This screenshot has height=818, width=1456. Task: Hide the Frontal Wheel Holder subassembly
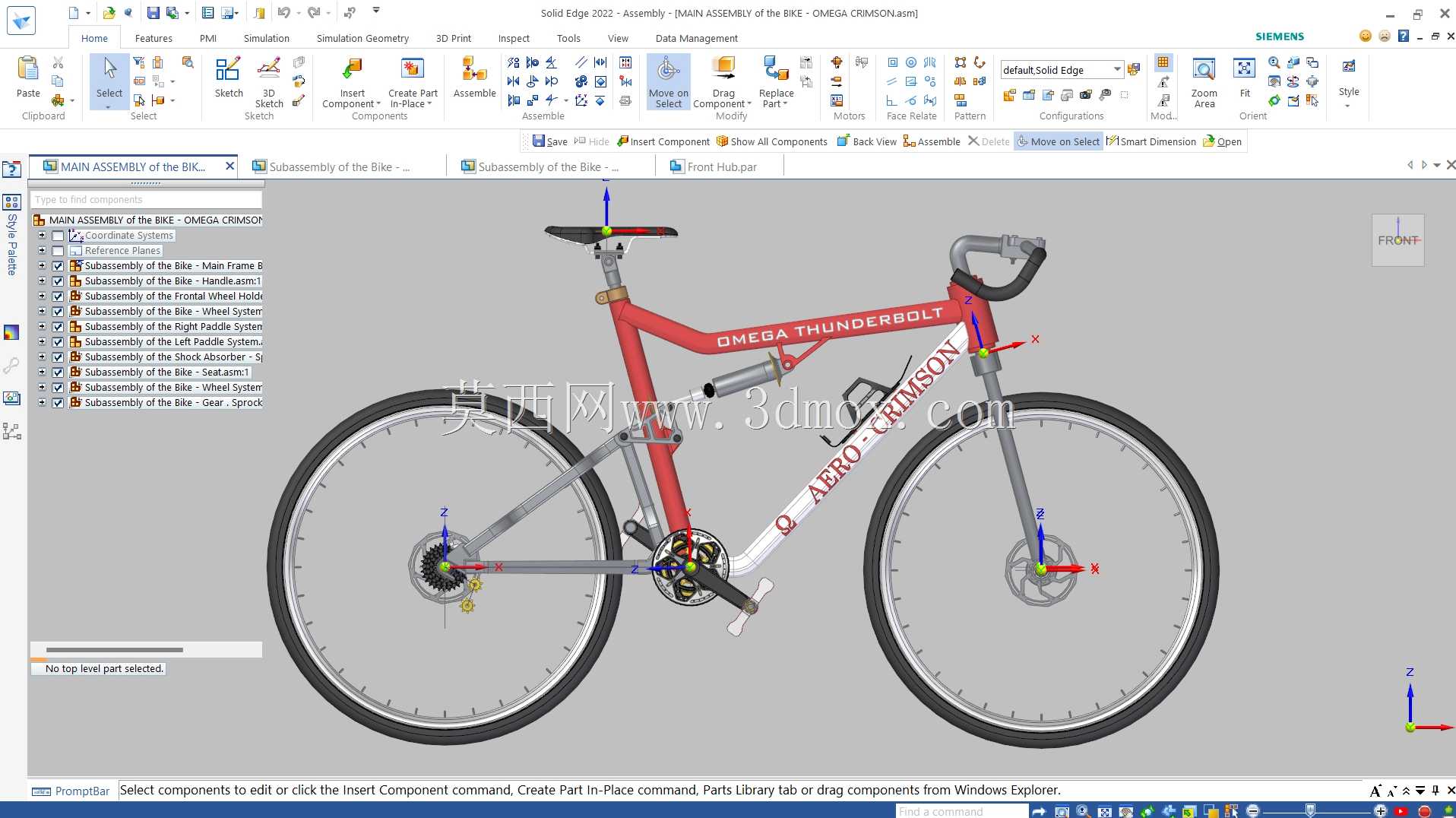coord(58,296)
